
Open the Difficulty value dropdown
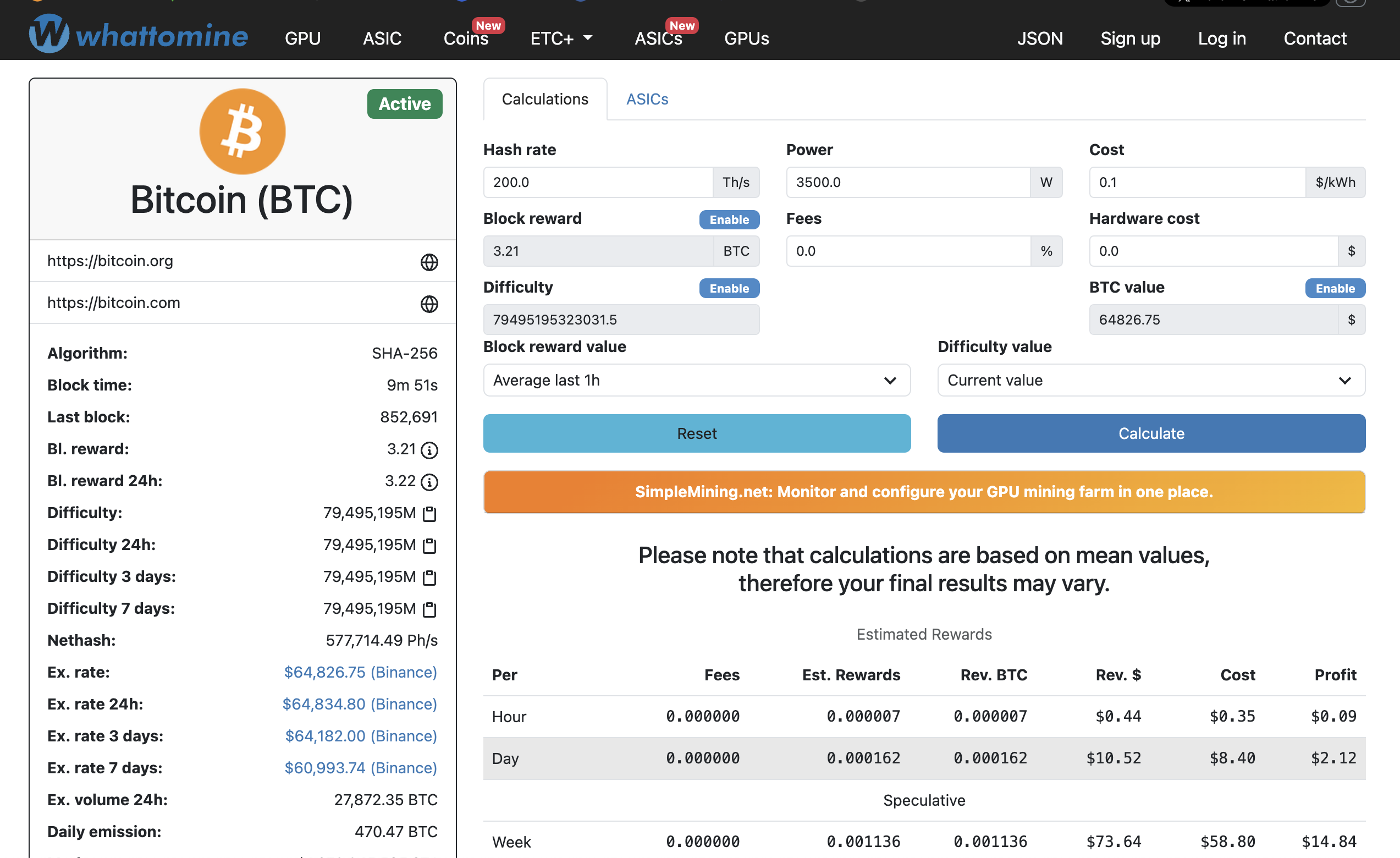1151,380
